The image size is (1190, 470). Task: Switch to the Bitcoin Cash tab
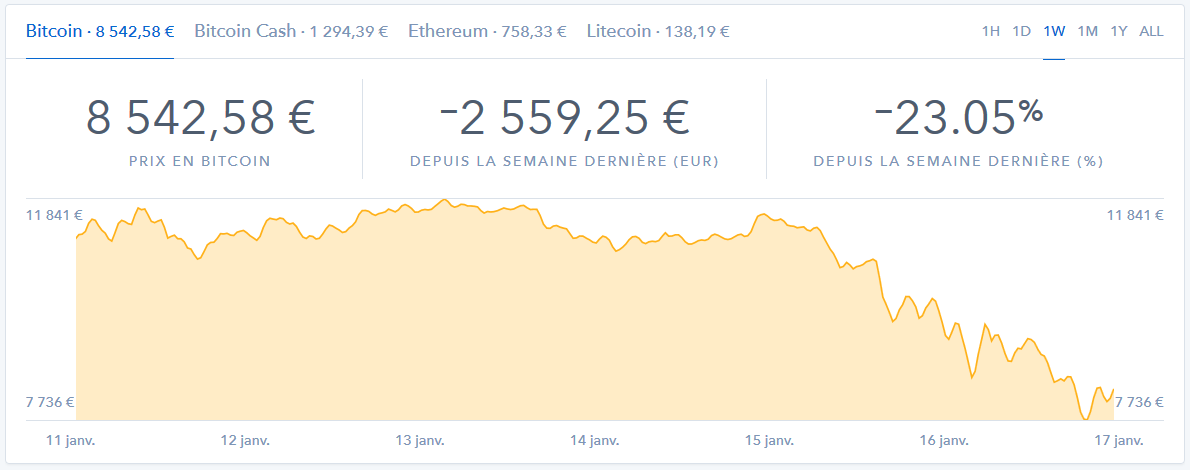[x=291, y=31]
